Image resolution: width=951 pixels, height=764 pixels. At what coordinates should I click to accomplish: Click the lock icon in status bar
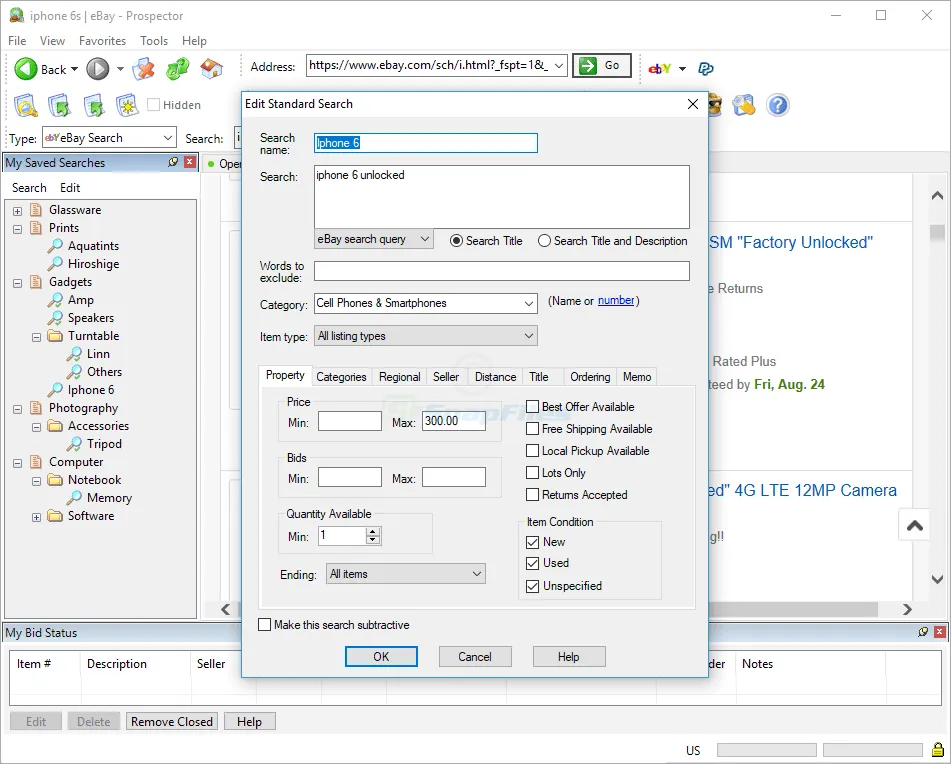pos(938,749)
